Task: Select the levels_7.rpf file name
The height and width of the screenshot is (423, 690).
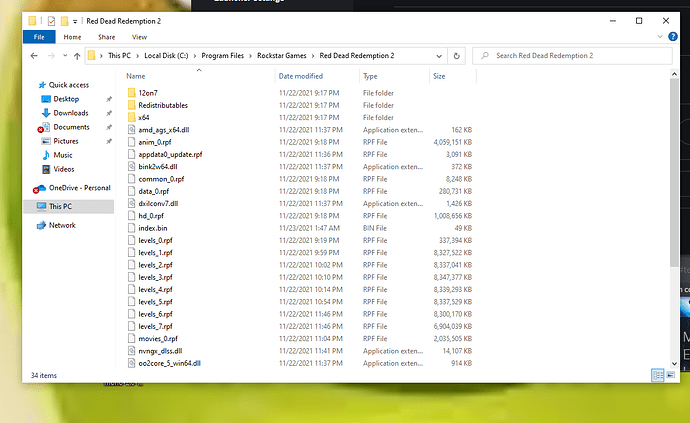Action: click(155, 327)
